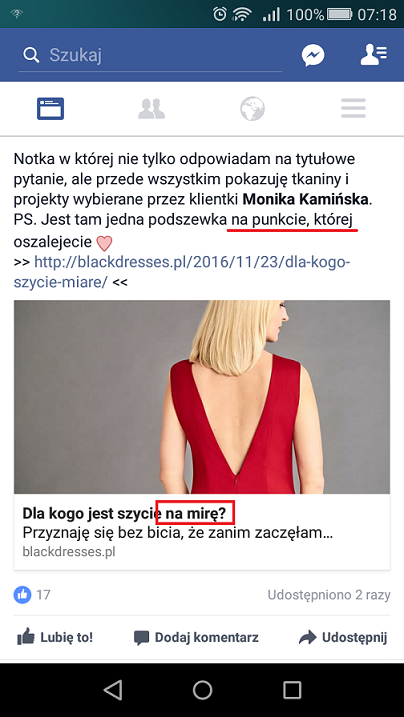Open the red dress article photo
Image resolution: width=404 pixels, height=717 pixels.
point(202,396)
